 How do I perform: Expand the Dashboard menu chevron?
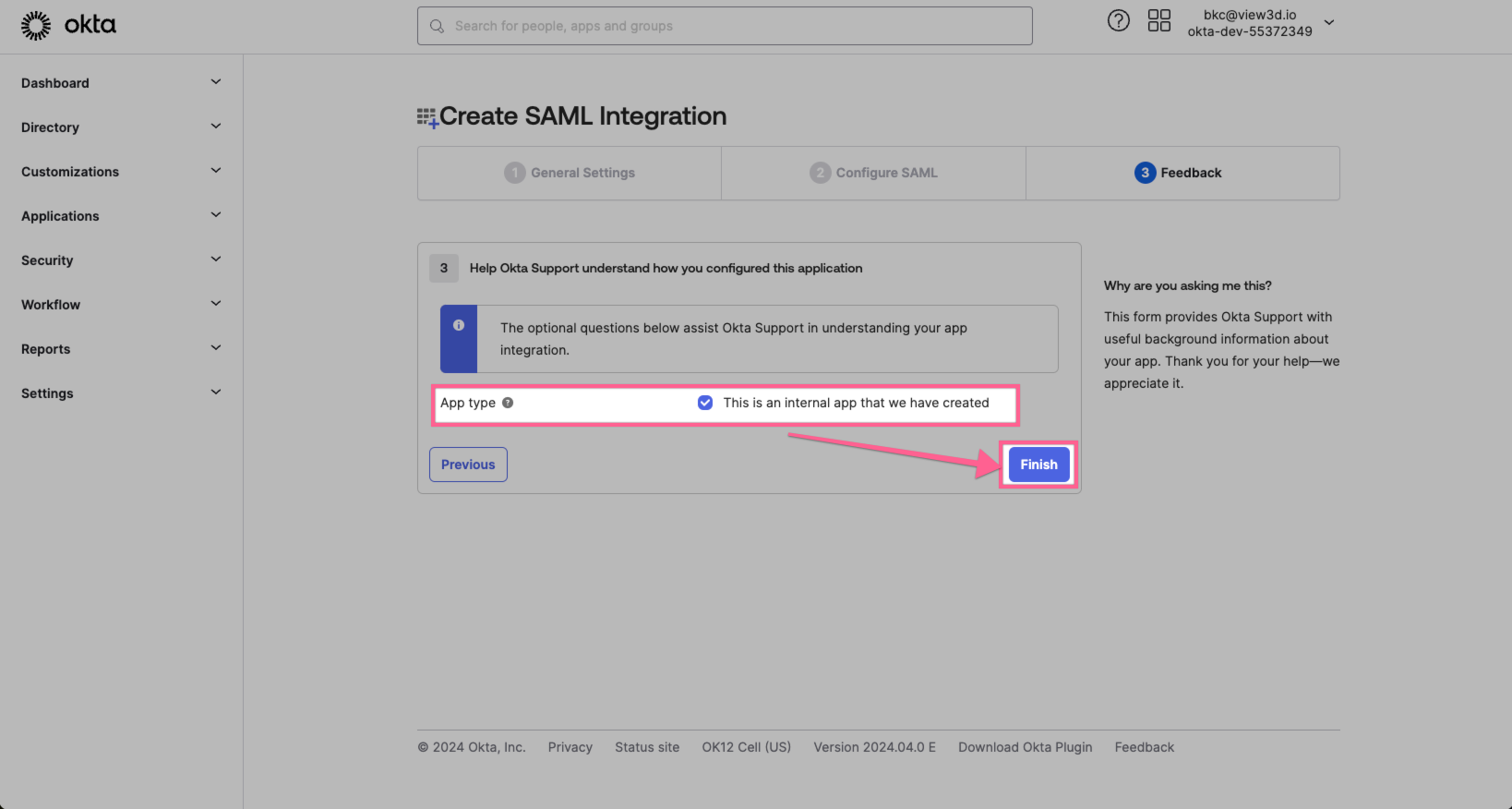(x=216, y=82)
